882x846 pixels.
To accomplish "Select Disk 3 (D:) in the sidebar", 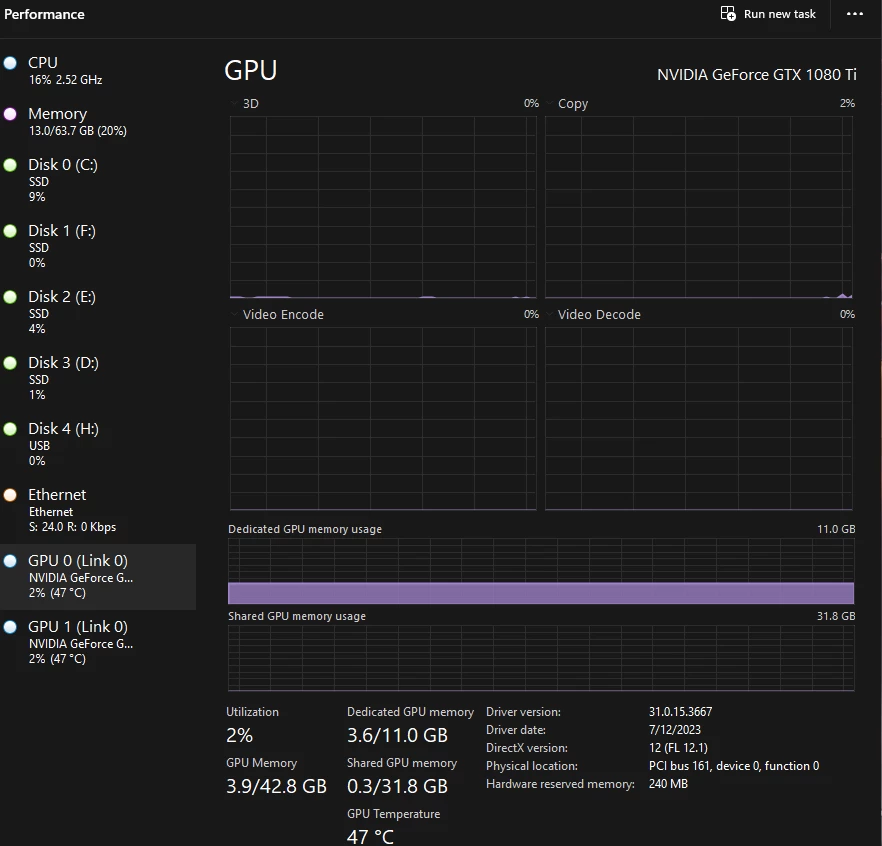I will coord(98,377).
